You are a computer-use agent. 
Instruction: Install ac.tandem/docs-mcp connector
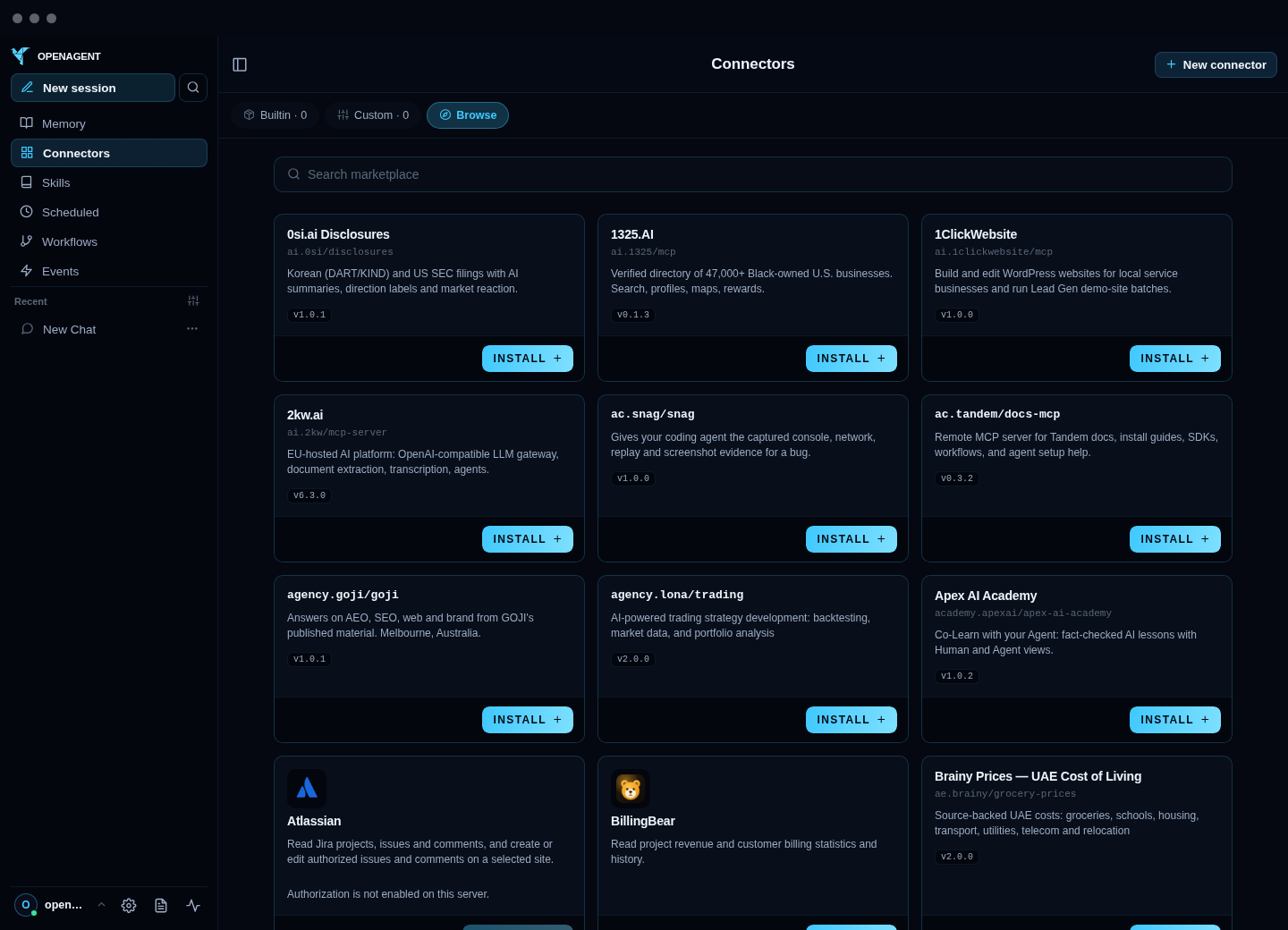tap(1175, 539)
